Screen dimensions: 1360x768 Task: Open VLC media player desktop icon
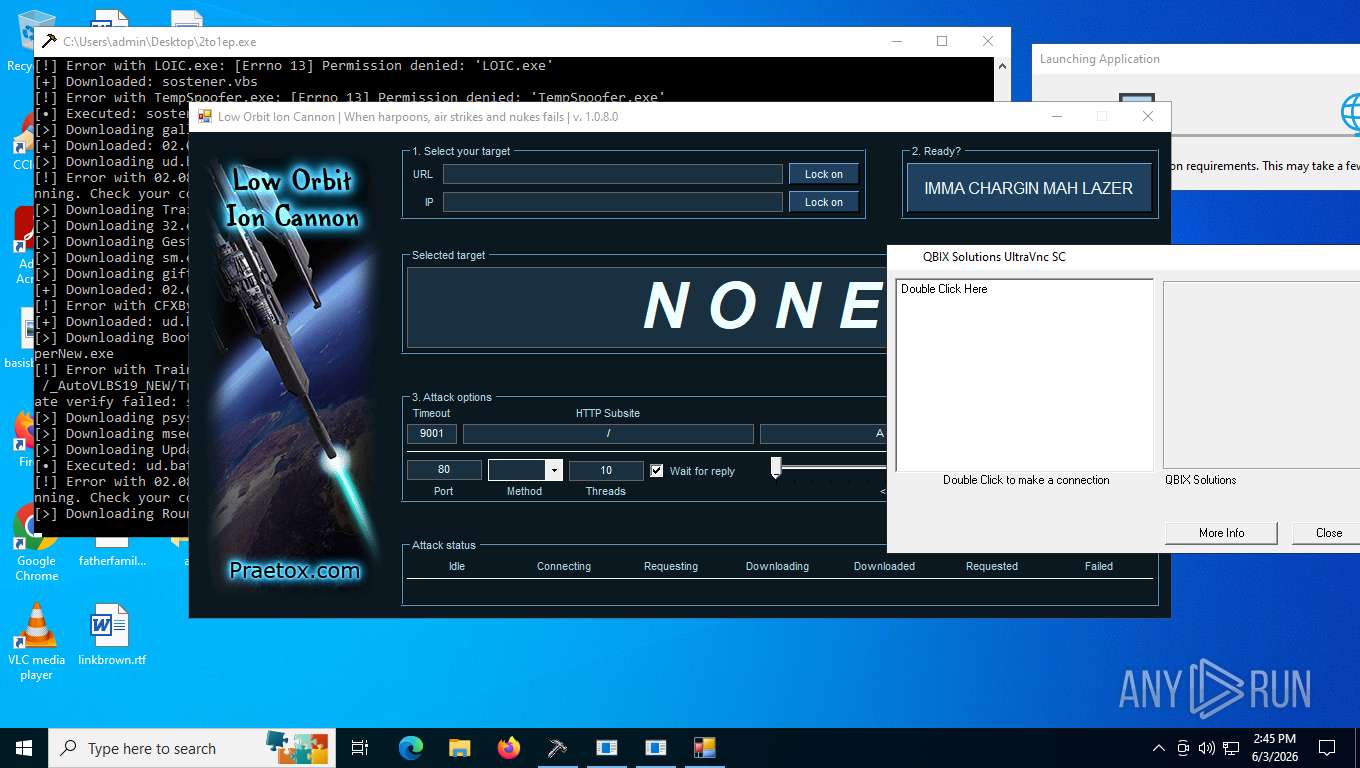(x=36, y=641)
